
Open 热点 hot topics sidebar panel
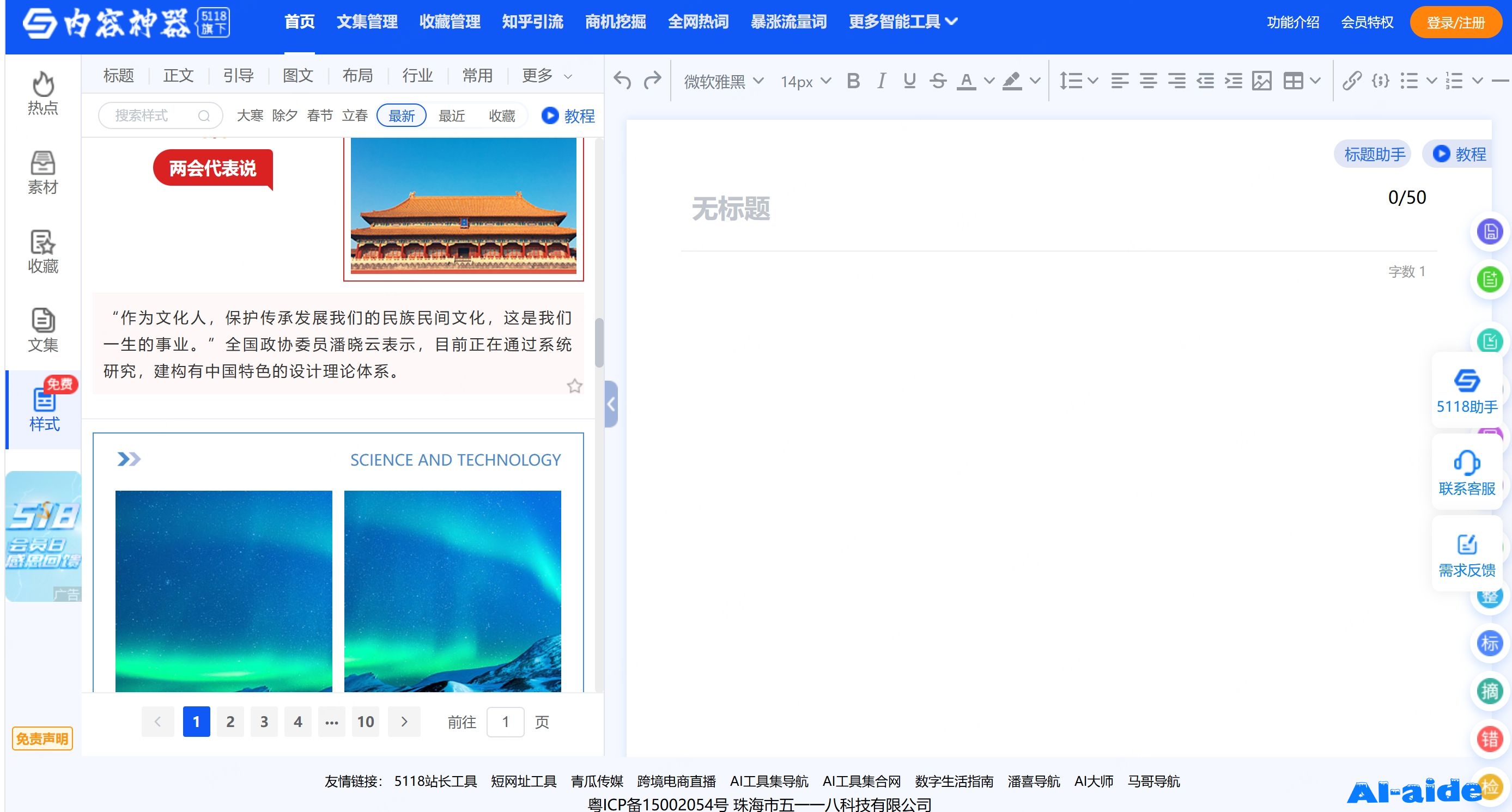(43, 93)
